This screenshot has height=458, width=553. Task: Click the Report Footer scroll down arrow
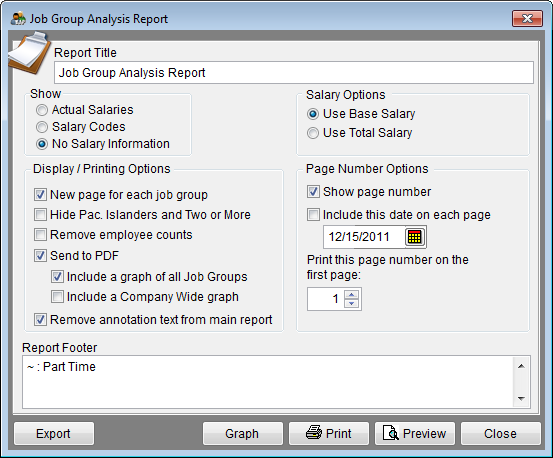click(x=521, y=399)
